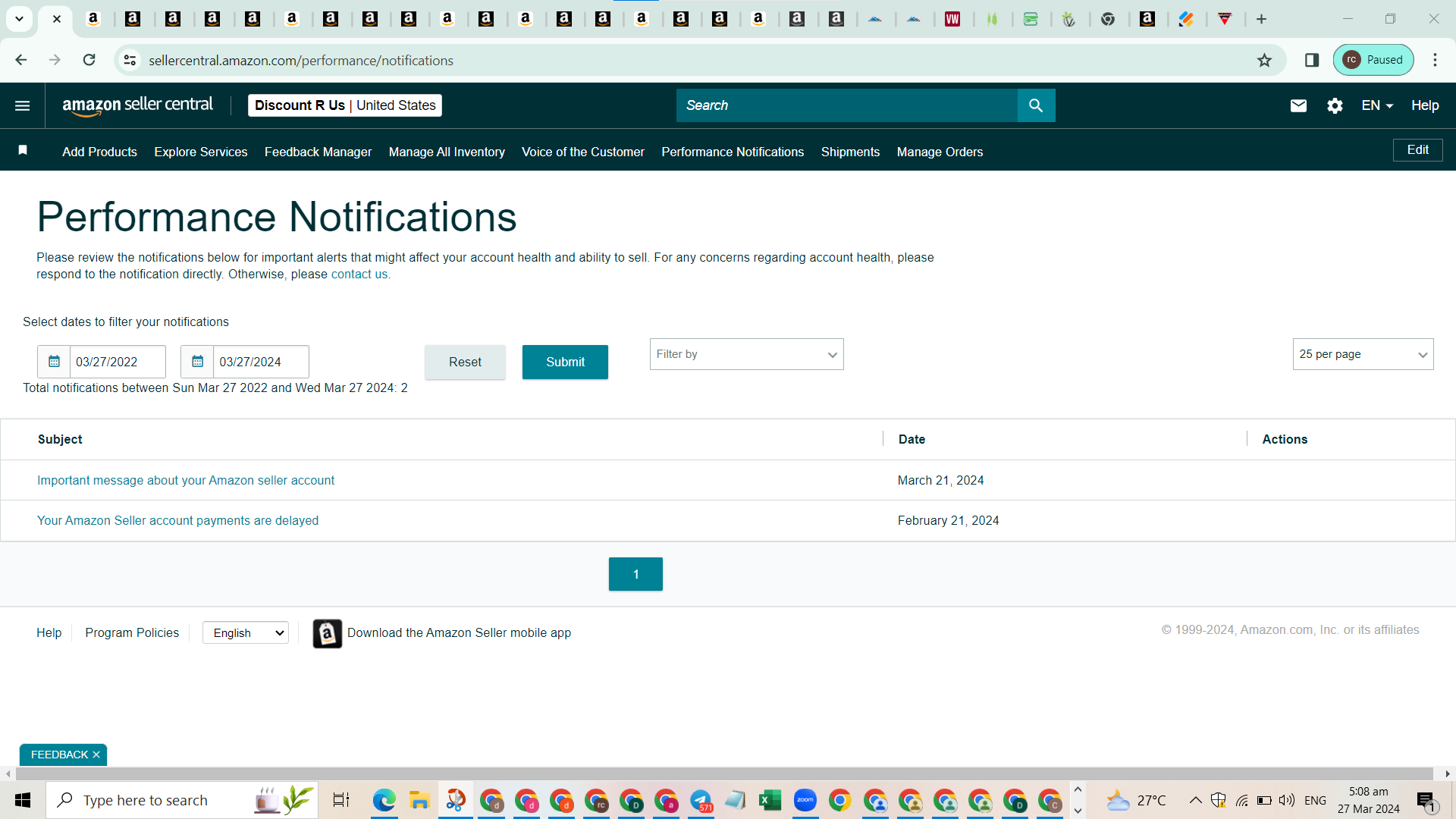This screenshot has width=1456, height=819.
Task: Click the Windows taskbar search box
Action: [182, 800]
